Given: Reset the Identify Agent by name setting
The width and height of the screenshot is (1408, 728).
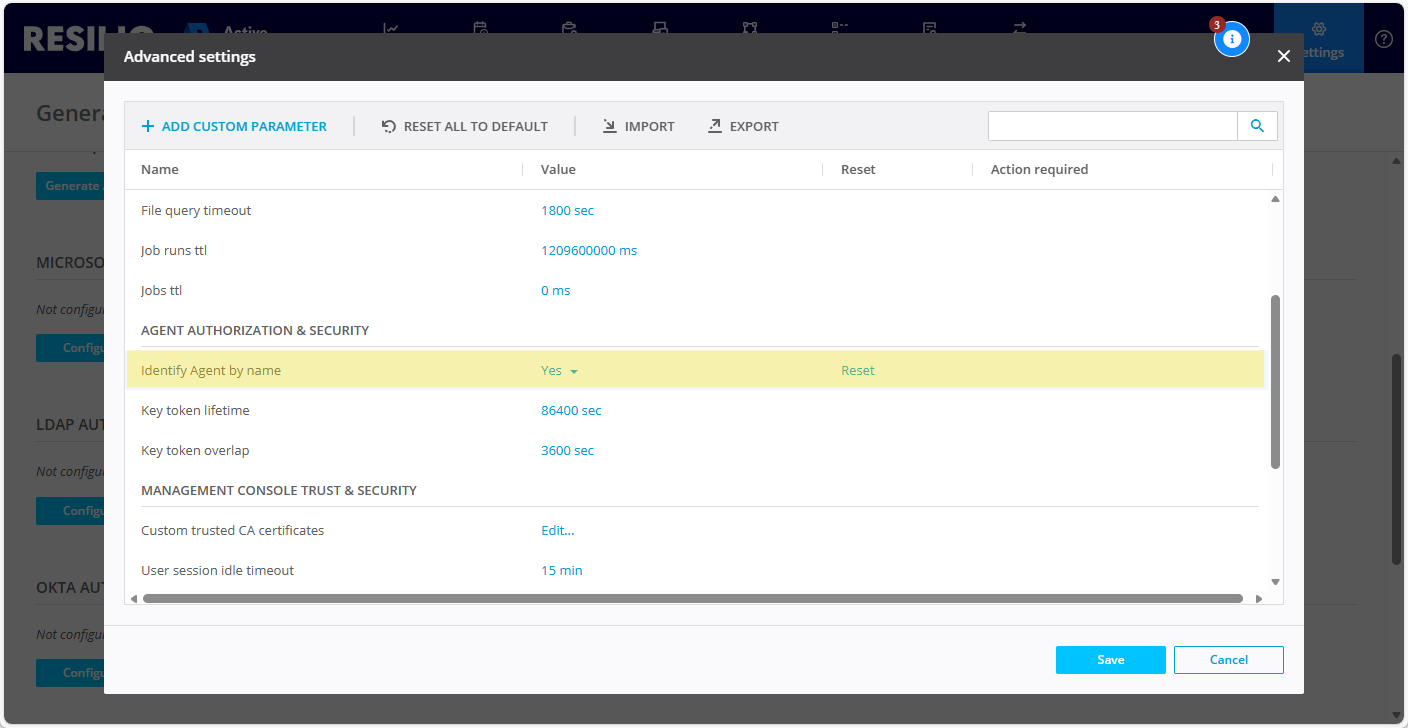Looking at the screenshot, I should (x=857, y=371).
